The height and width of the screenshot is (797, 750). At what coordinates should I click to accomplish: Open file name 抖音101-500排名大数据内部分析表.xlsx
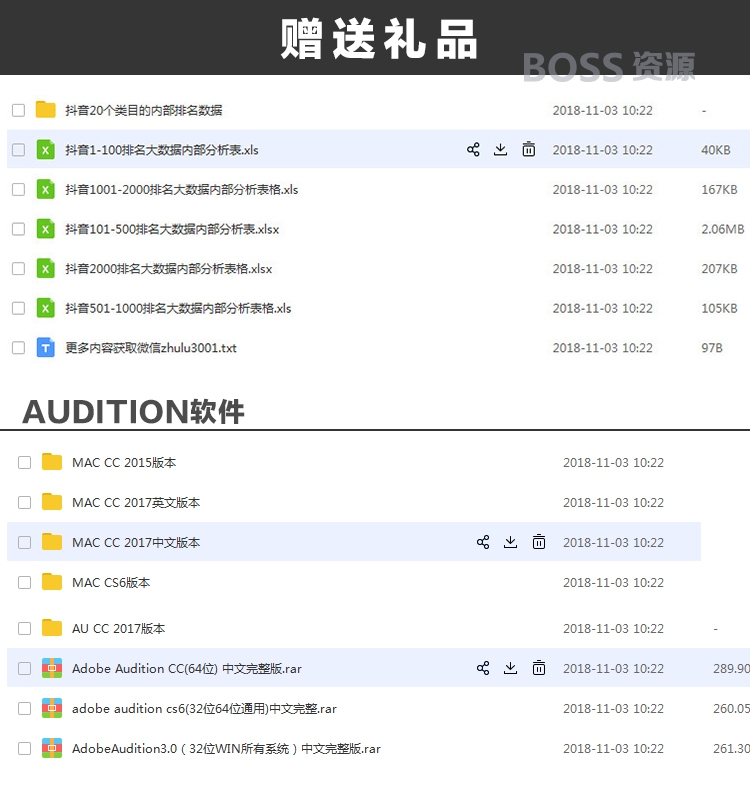[172, 229]
